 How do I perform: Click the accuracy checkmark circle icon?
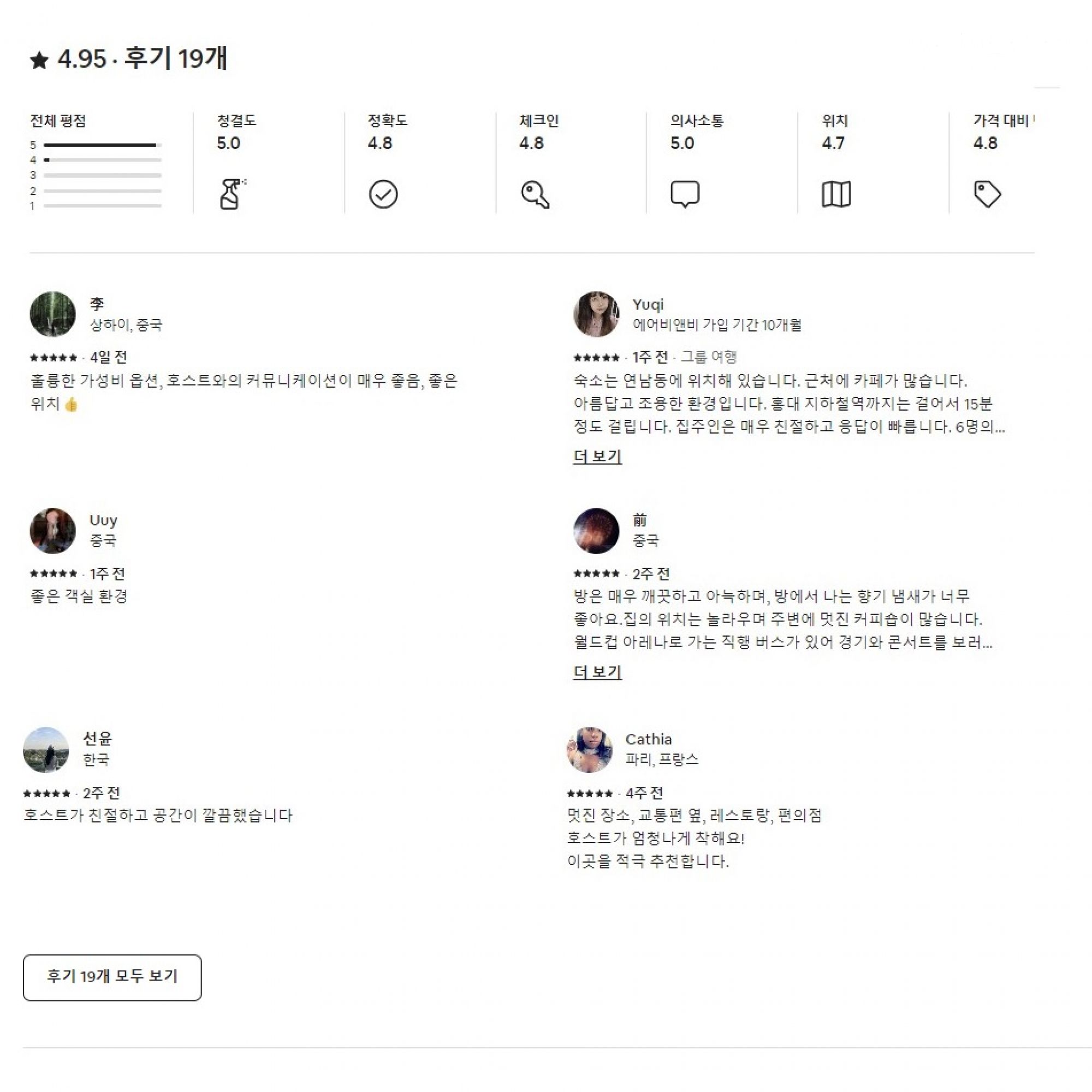click(x=383, y=194)
